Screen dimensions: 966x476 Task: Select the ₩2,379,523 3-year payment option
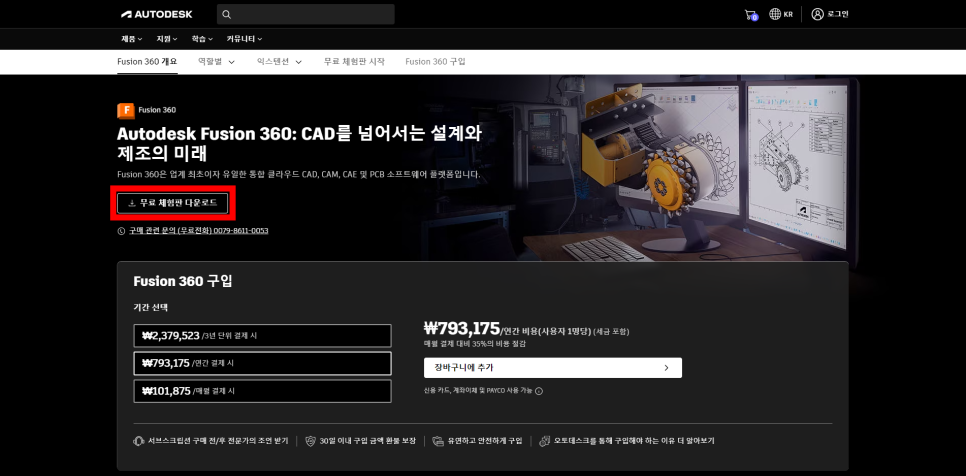tap(262, 336)
